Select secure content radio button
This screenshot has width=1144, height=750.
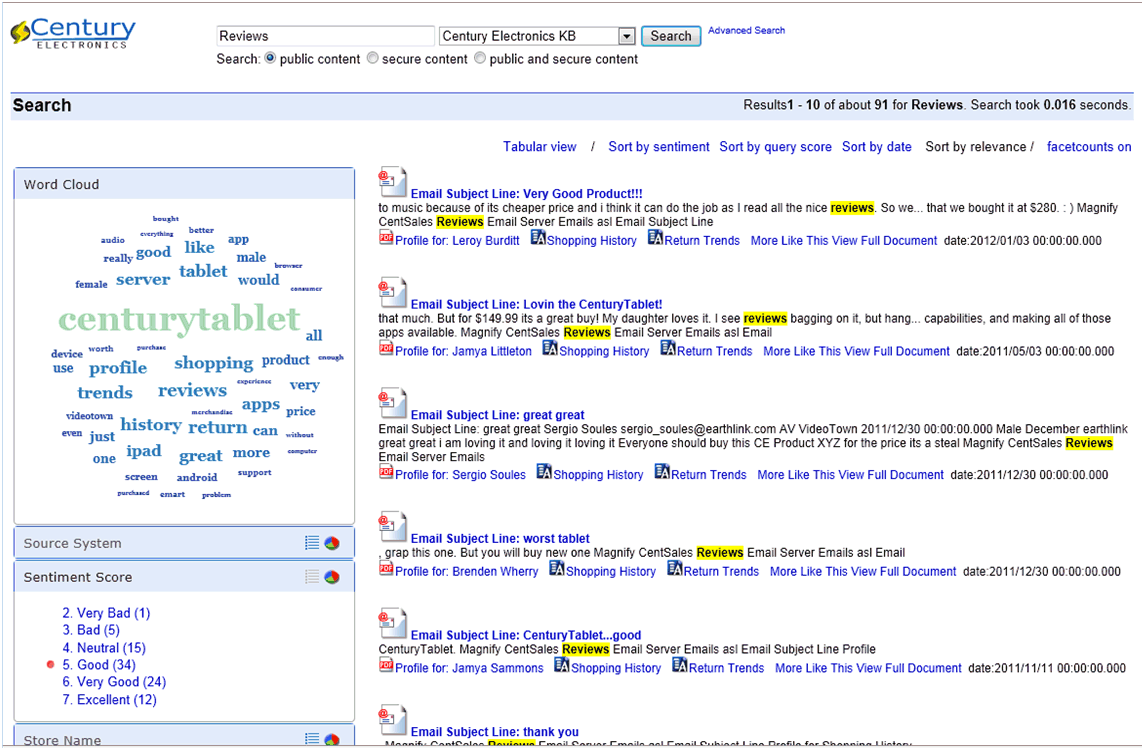click(373, 58)
